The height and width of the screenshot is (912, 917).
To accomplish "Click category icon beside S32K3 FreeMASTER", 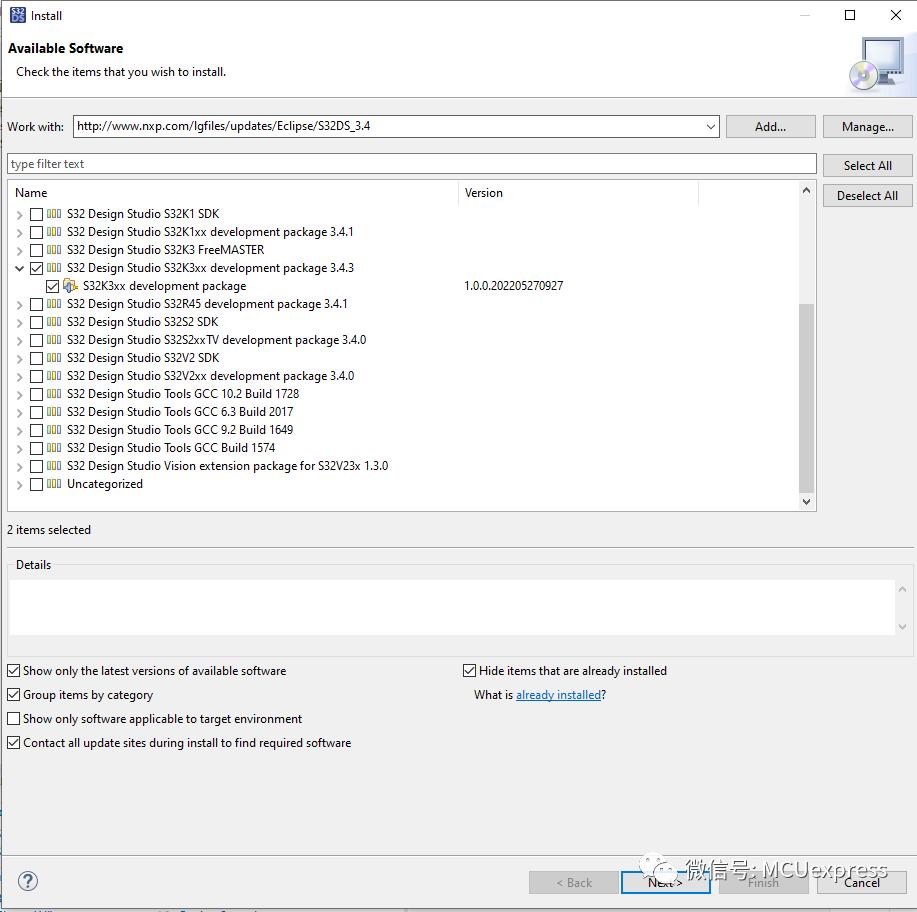I will [54, 250].
